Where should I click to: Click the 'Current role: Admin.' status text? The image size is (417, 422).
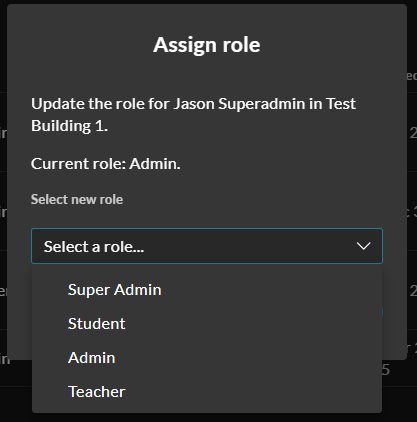click(106, 164)
